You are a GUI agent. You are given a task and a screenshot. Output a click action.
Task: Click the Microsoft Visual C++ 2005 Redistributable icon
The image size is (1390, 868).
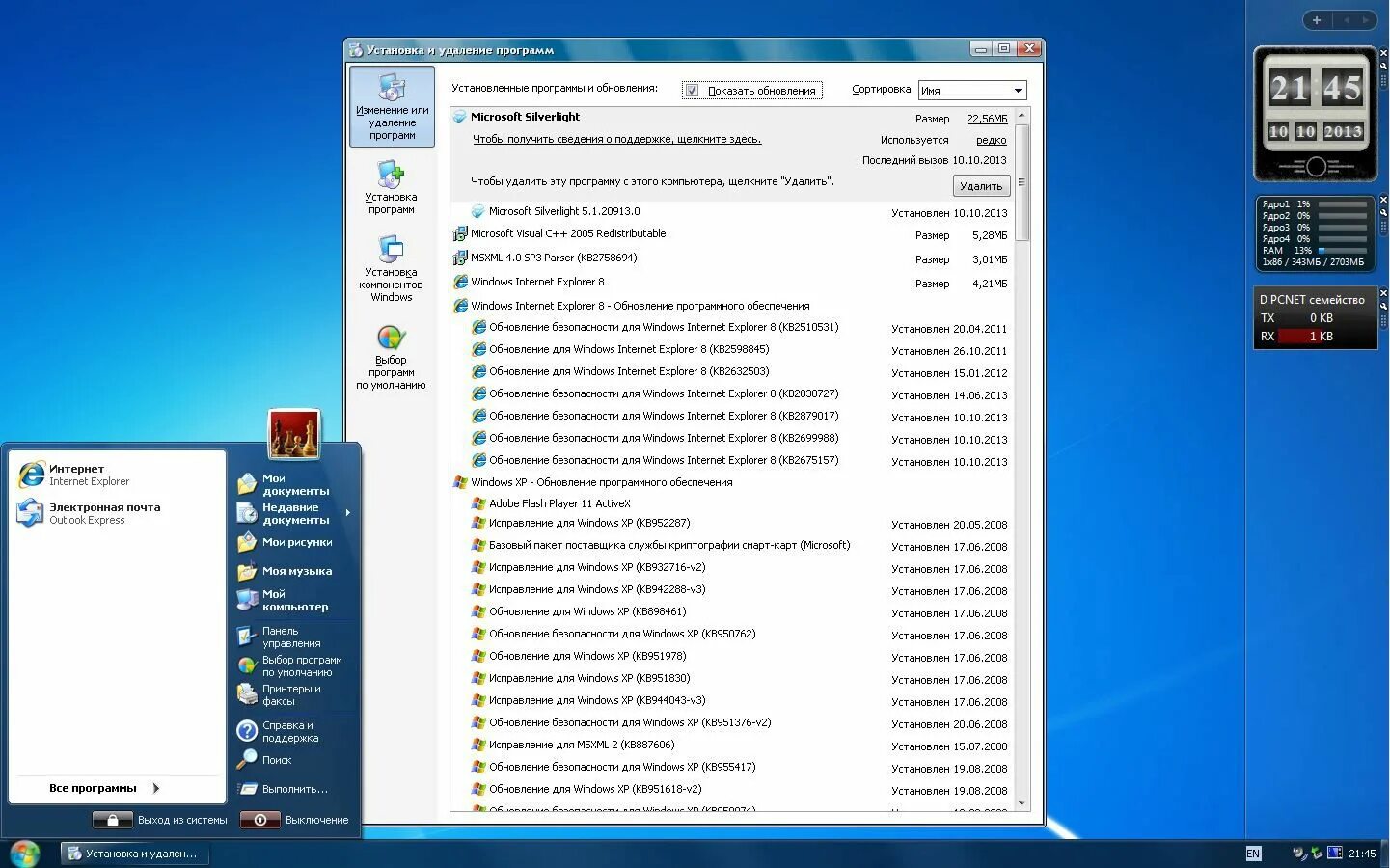coord(460,234)
